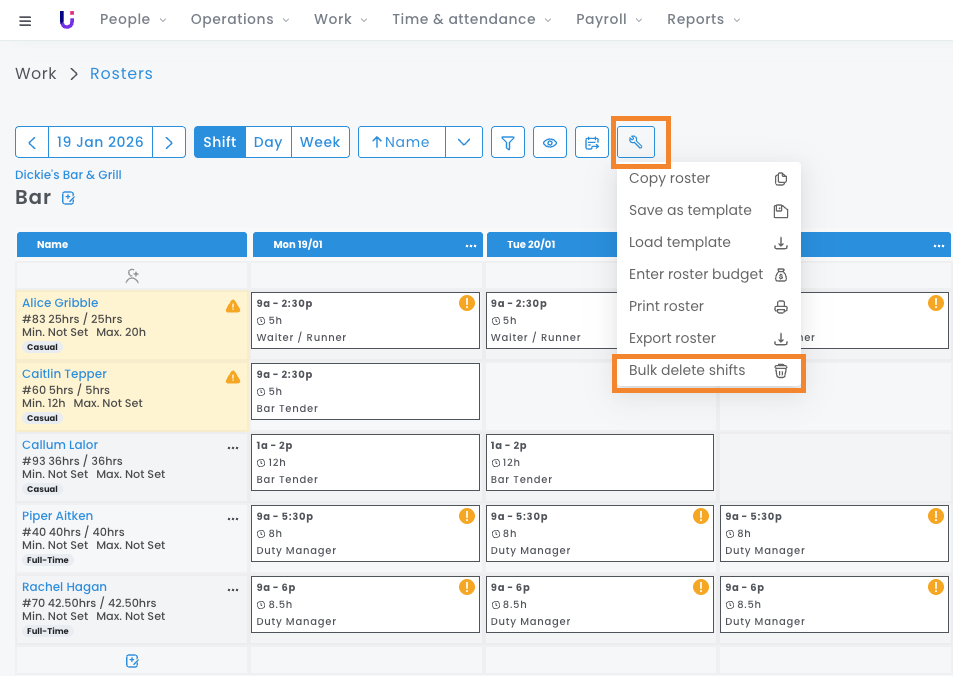Open the filter funnel icon

pos(508,142)
